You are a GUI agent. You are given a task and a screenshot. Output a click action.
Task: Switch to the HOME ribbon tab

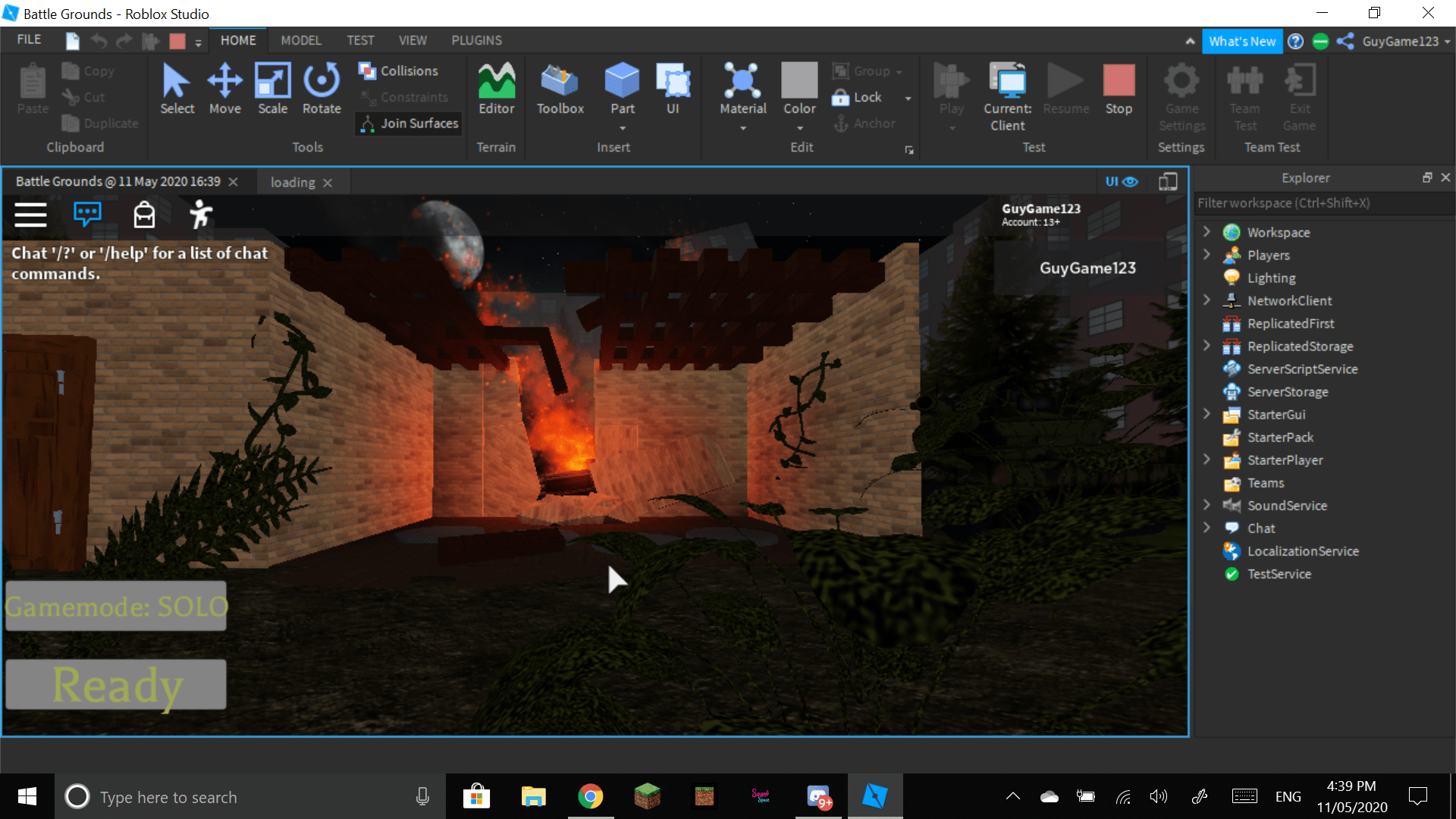click(238, 40)
